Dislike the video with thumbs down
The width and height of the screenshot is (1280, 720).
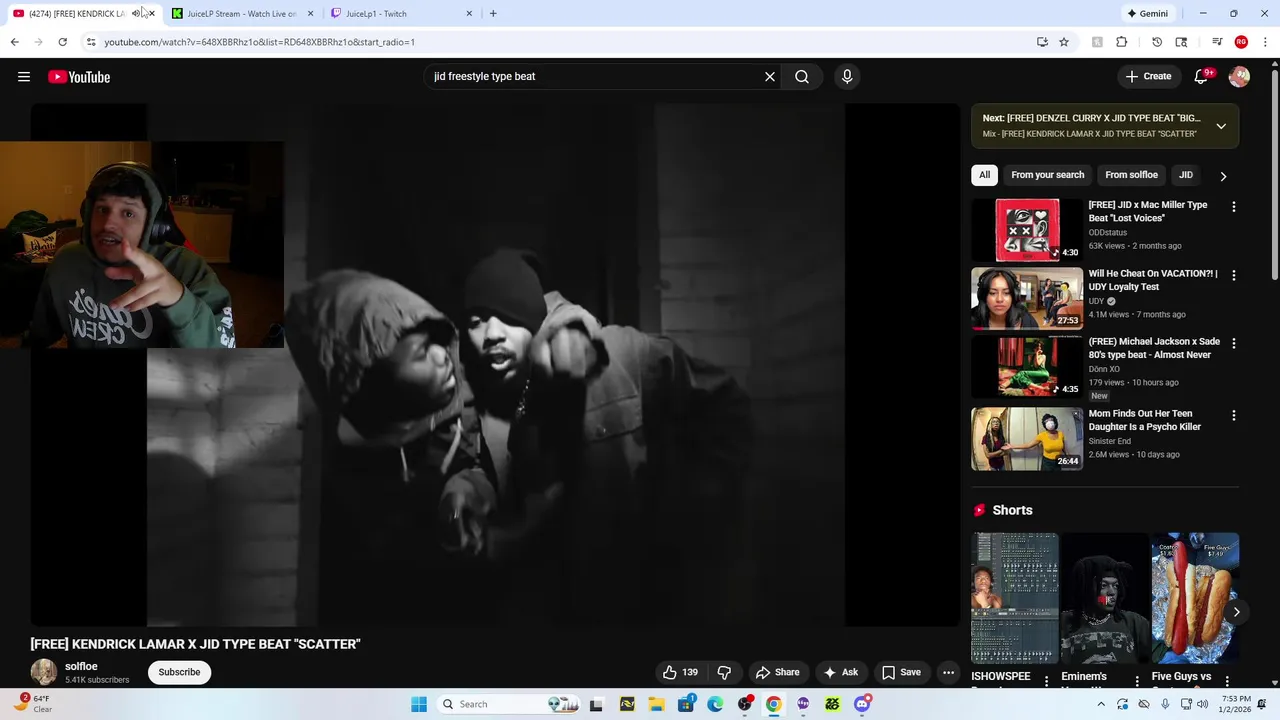[724, 672]
